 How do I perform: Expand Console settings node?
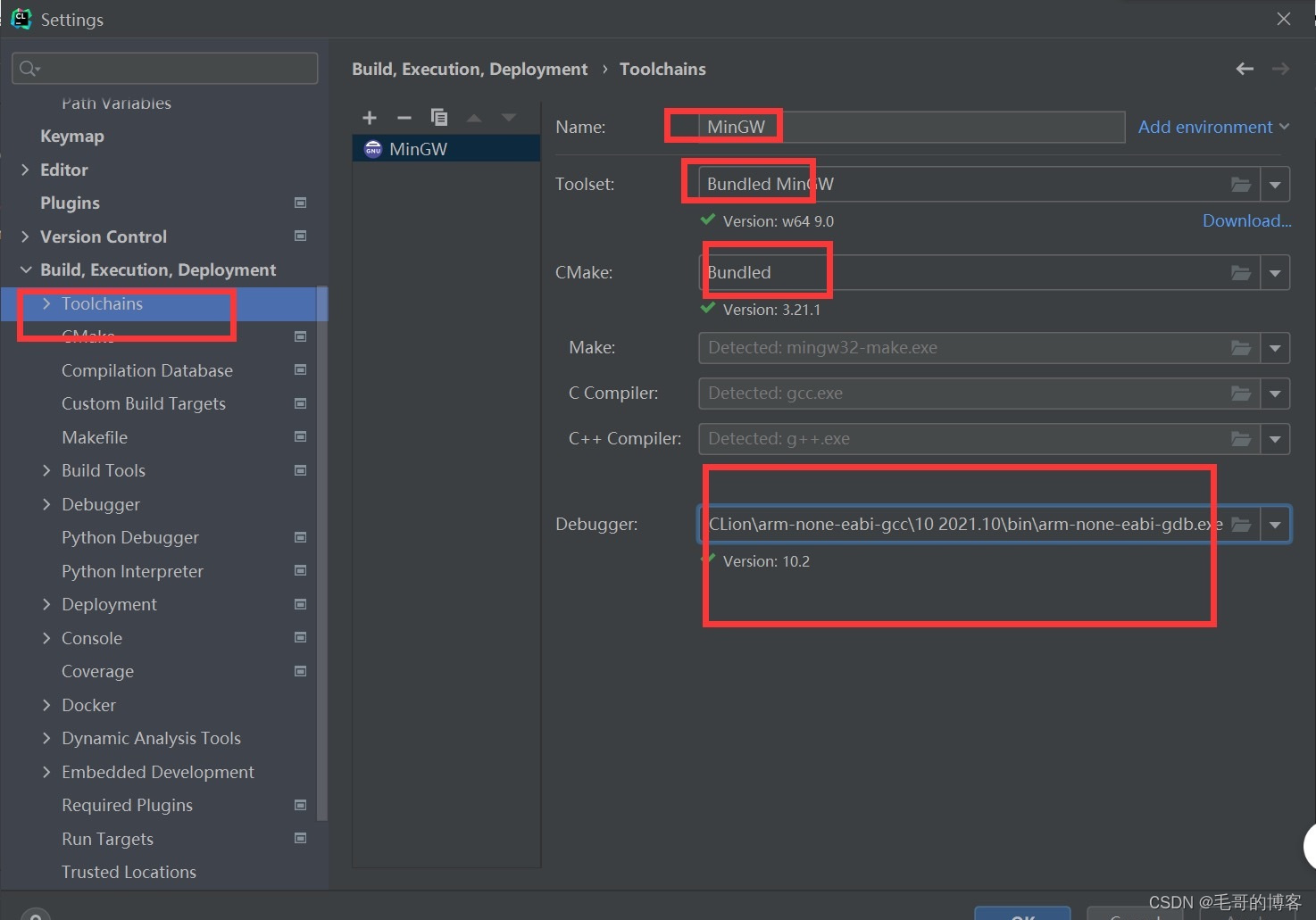pyautogui.click(x=46, y=638)
